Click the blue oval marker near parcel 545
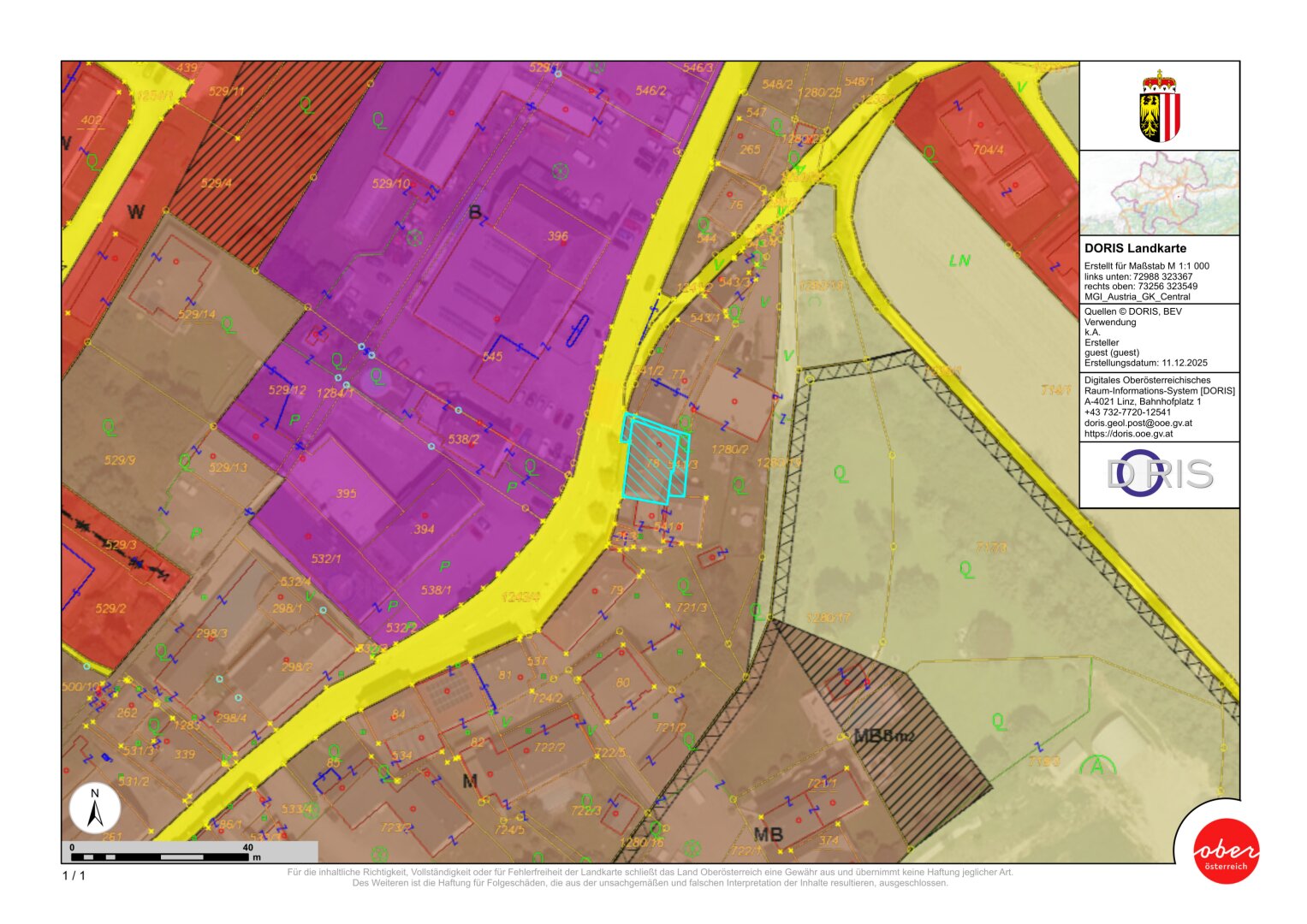1307x924 pixels. click(x=578, y=330)
